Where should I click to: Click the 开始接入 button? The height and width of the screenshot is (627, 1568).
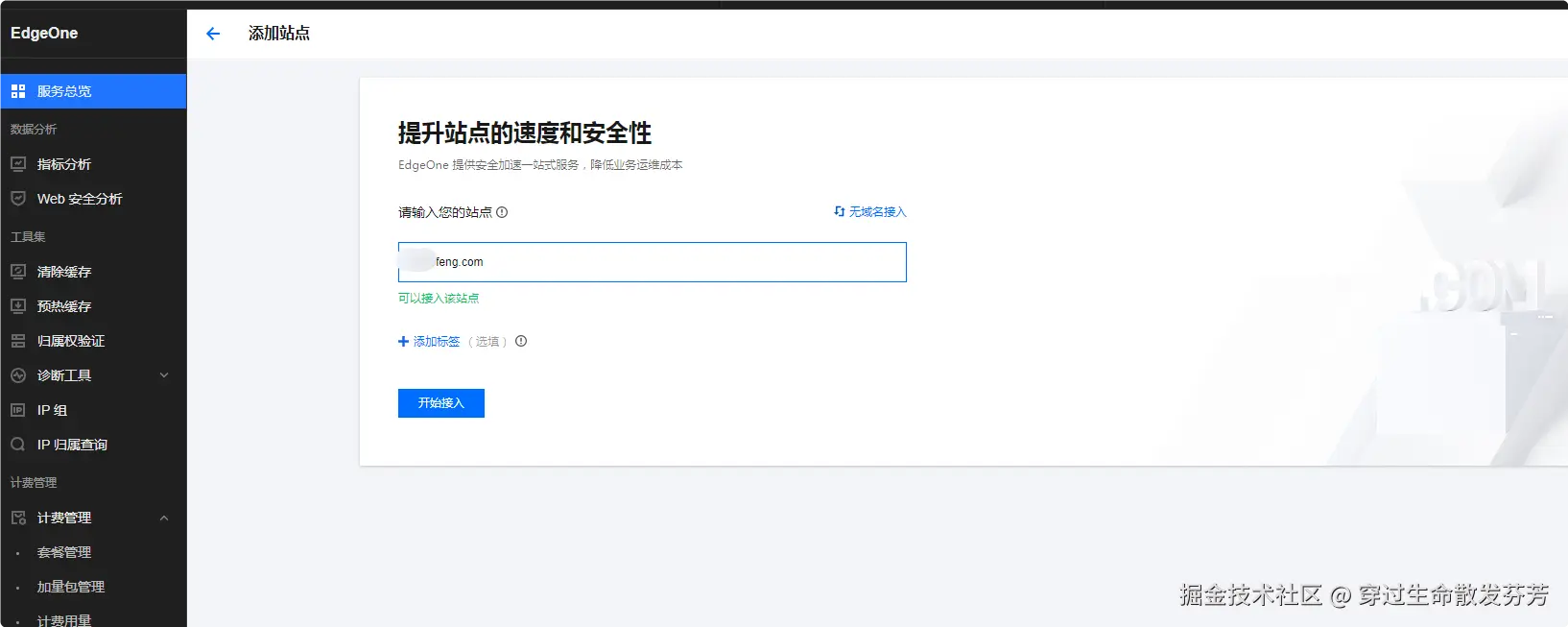pyautogui.click(x=441, y=403)
